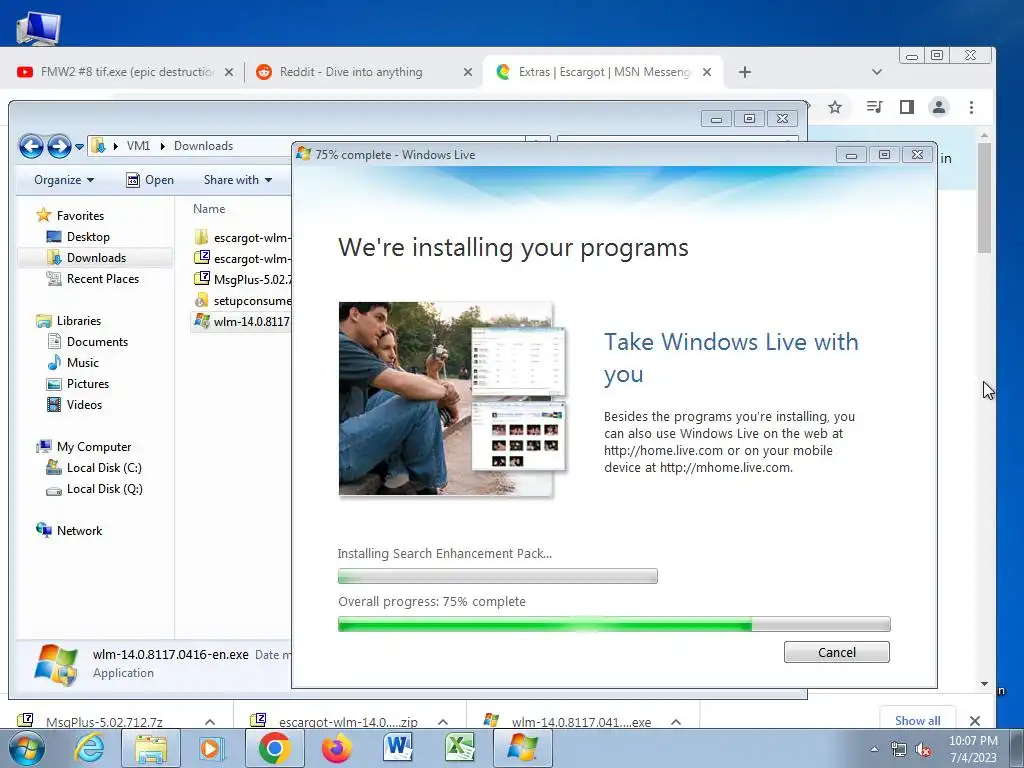Go forward in Explorer window
Viewport: 1024px width, 768px height.
[59, 146]
